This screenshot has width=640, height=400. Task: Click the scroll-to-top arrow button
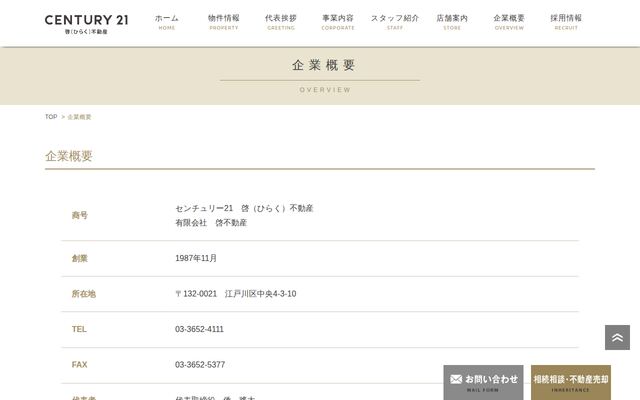pyautogui.click(x=617, y=338)
